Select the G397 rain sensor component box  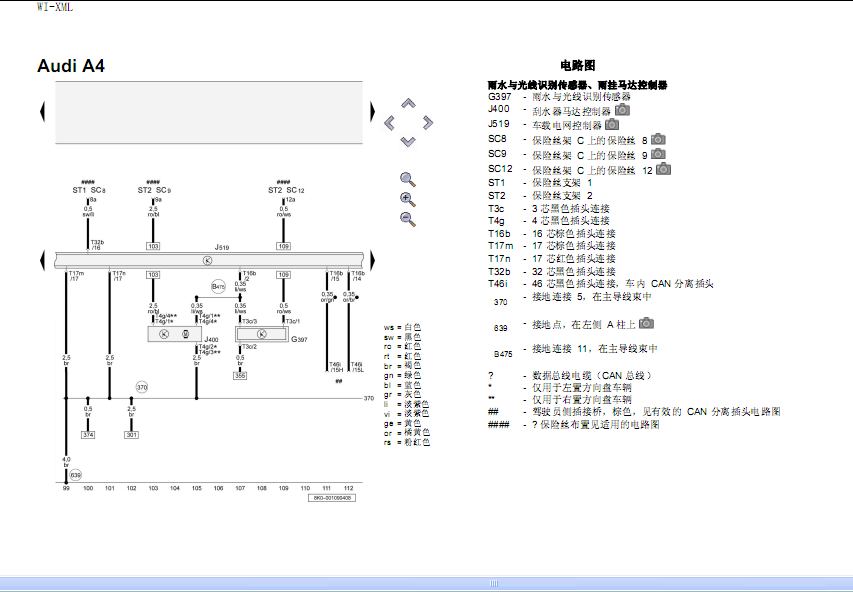[x=262, y=334]
